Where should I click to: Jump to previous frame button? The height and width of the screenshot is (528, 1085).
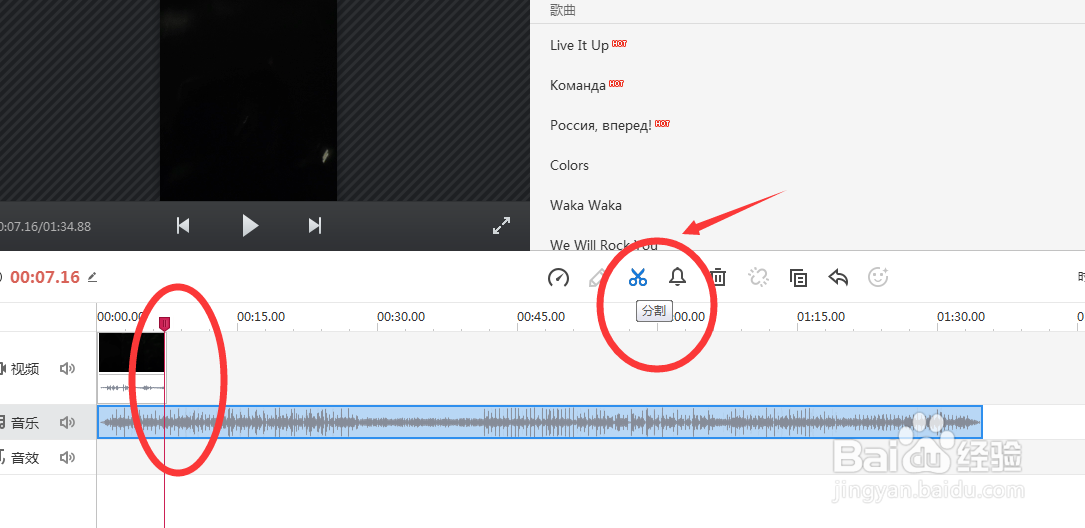pos(183,226)
